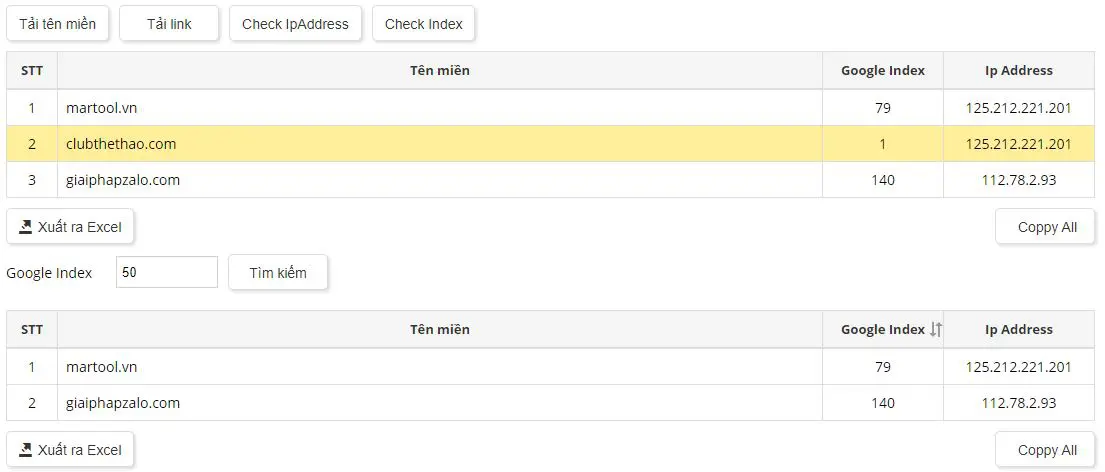Image resolution: width=1105 pixels, height=472 pixels.
Task: Select martool.vn in the filtered results table
Action: click(x=101, y=366)
